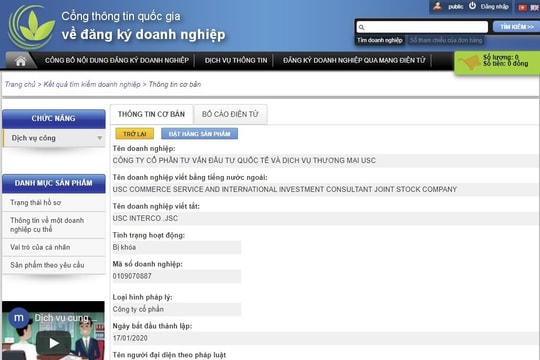Open shopping cart icon
The width and height of the screenshot is (540, 360).
pyautogui.click(x=469, y=62)
